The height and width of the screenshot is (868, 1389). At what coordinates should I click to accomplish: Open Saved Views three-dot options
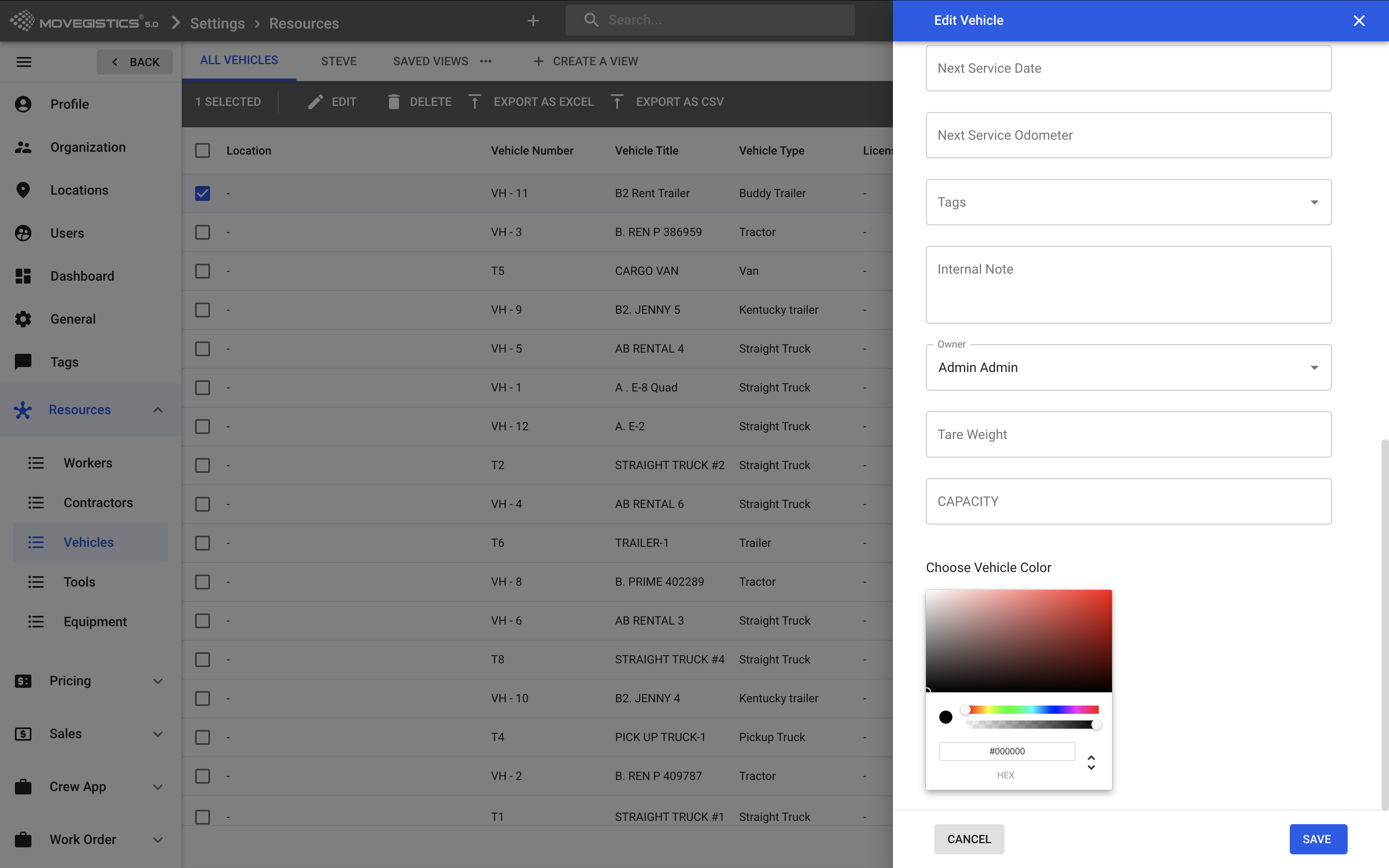tap(486, 62)
